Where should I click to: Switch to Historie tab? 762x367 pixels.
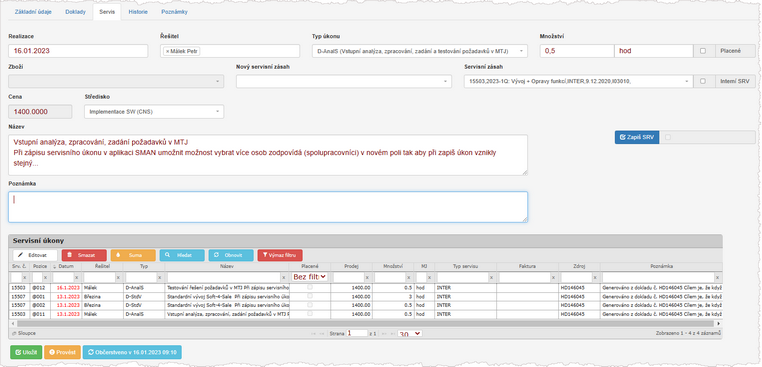(x=138, y=12)
